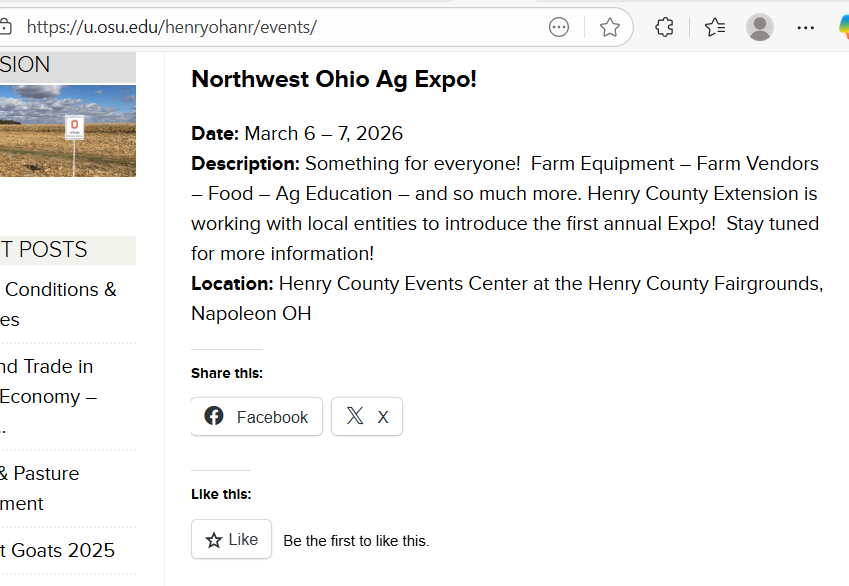Click the 'Be the first to like this' text

tap(356, 541)
